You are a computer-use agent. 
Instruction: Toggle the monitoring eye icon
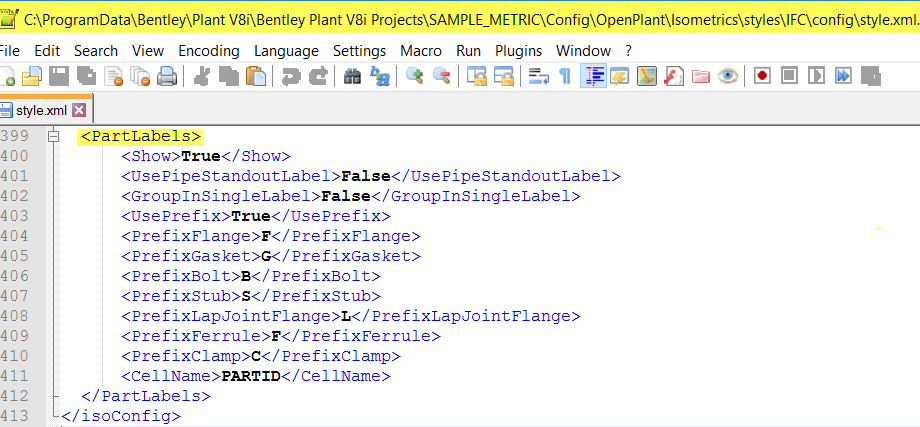click(x=728, y=76)
